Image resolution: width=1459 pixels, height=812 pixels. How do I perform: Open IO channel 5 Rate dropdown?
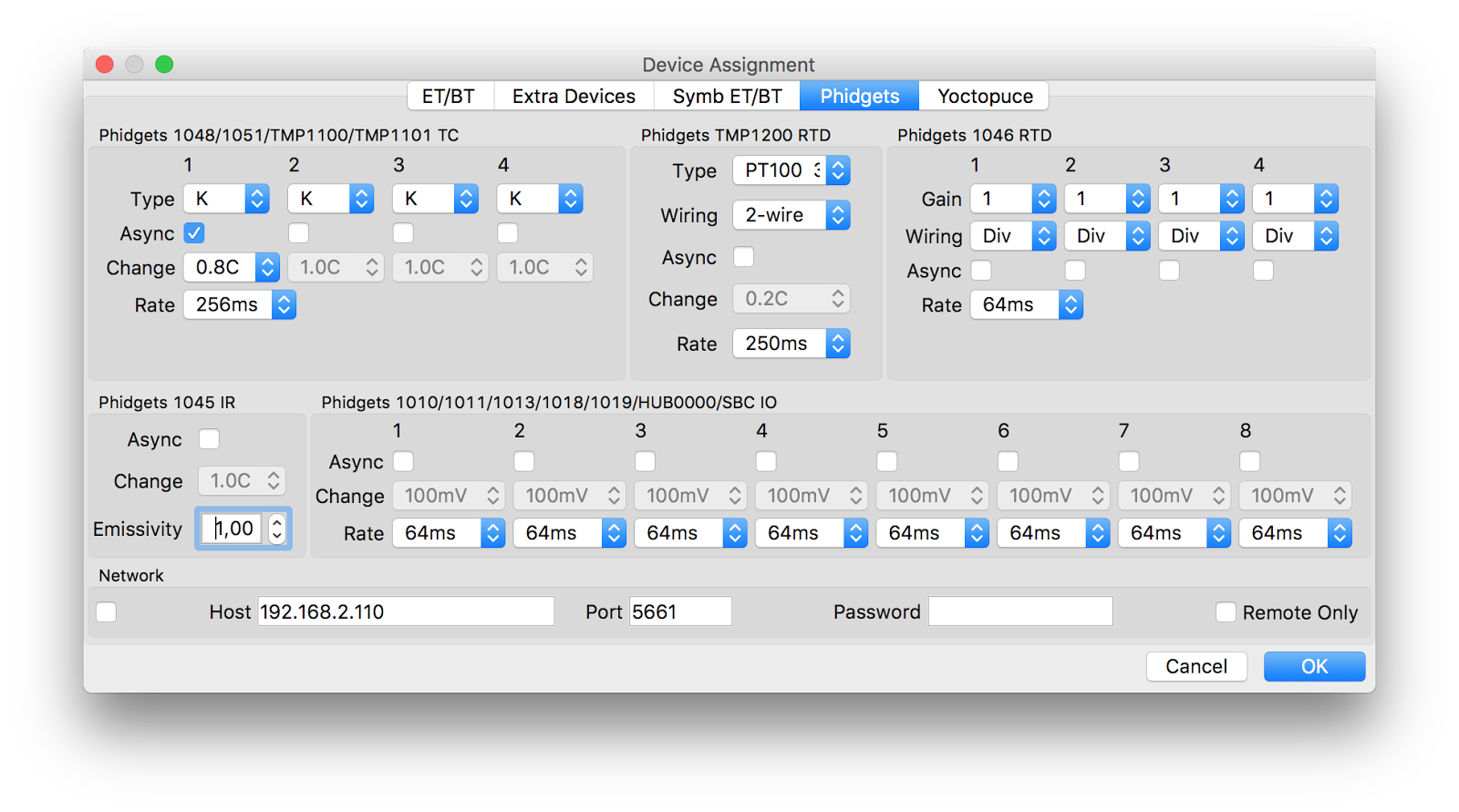pyautogui.click(x=932, y=533)
